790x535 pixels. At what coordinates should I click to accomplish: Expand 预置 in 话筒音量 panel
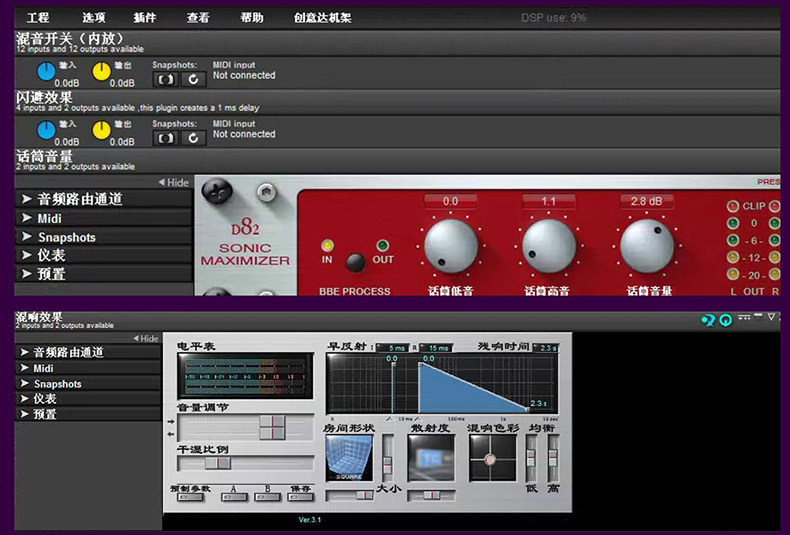[103, 274]
